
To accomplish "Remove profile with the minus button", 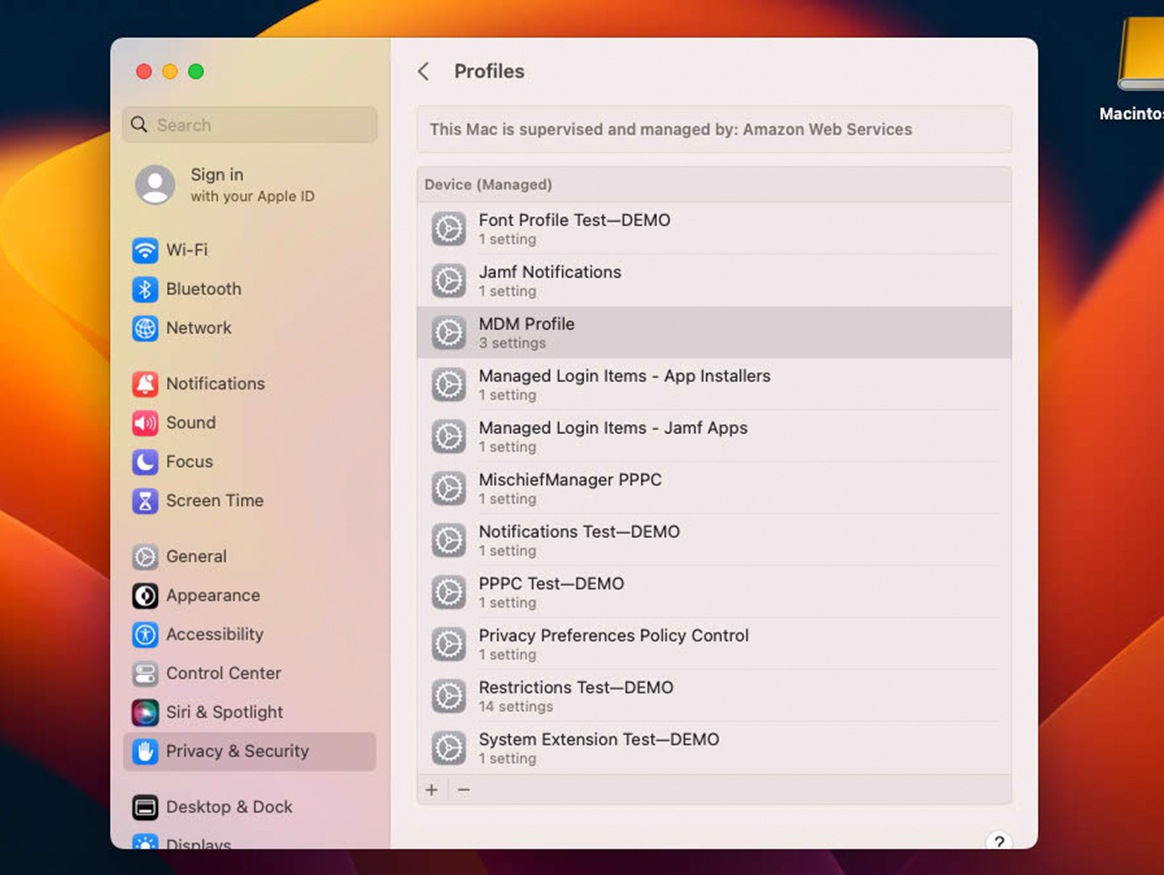I will [x=464, y=790].
